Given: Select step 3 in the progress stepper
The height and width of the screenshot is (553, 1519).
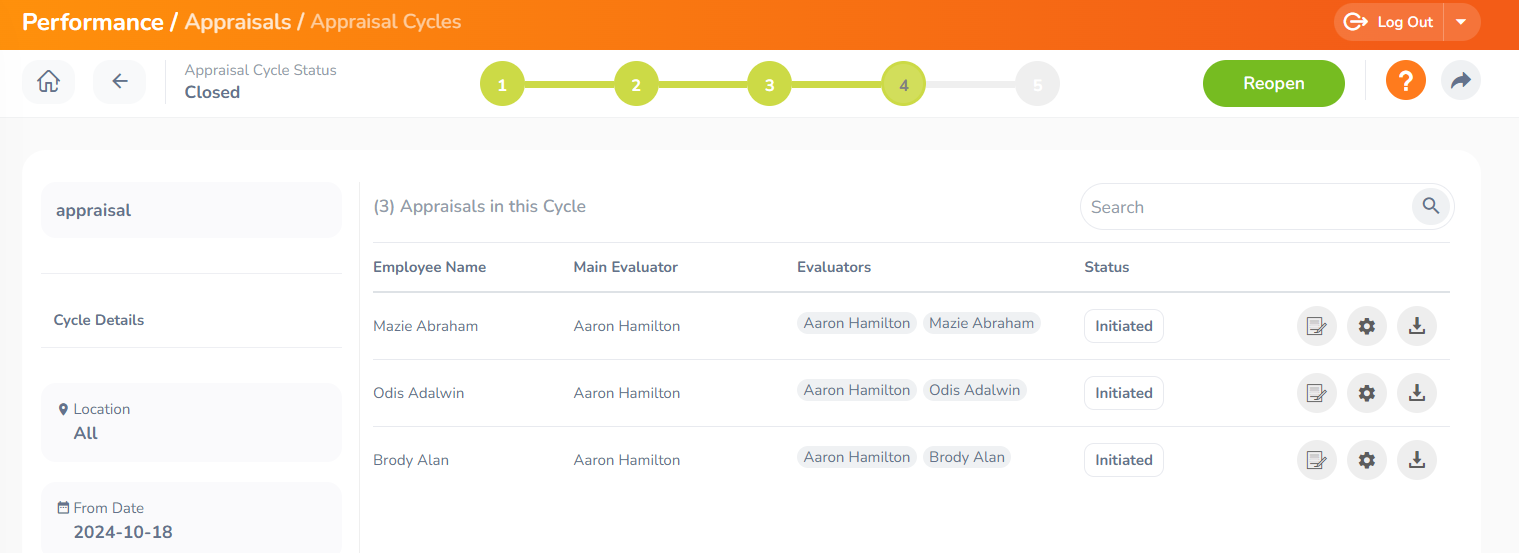Looking at the screenshot, I should click(769, 85).
